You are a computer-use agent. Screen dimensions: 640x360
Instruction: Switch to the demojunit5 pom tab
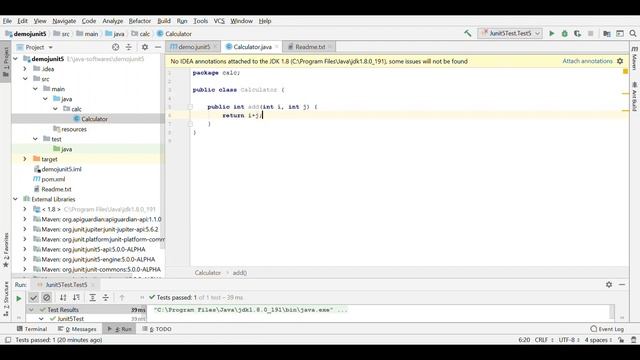[193, 47]
